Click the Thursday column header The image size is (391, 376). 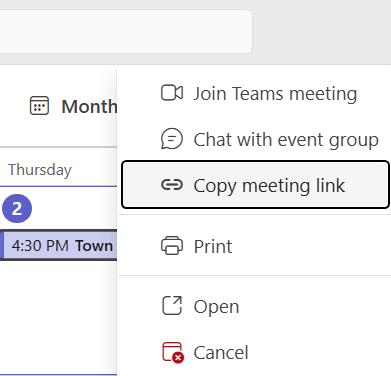click(40, 170)
